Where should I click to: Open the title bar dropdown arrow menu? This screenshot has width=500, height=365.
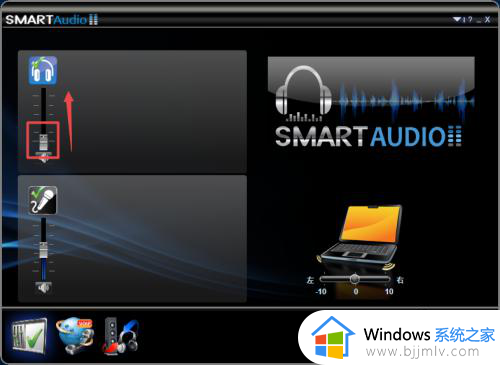pos(457,19)
